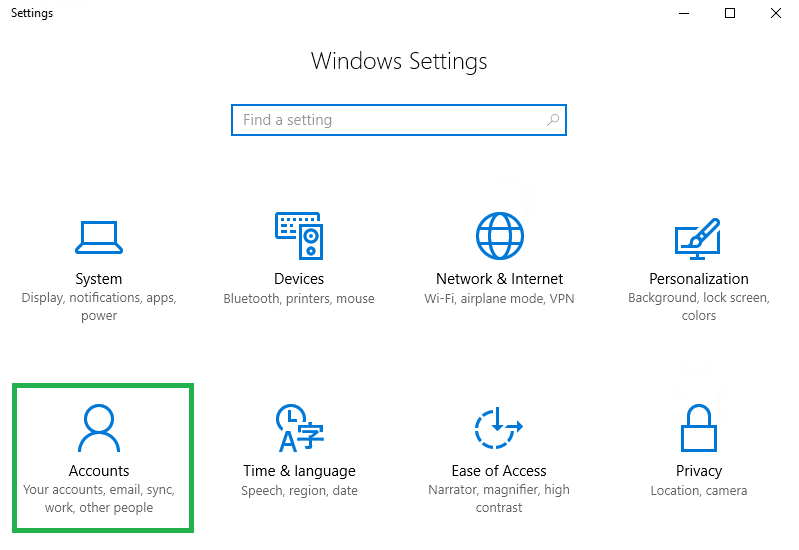Open the Network & Internet globe icon
The height and width of the screenshot is (550, 799).
[499, 236]
